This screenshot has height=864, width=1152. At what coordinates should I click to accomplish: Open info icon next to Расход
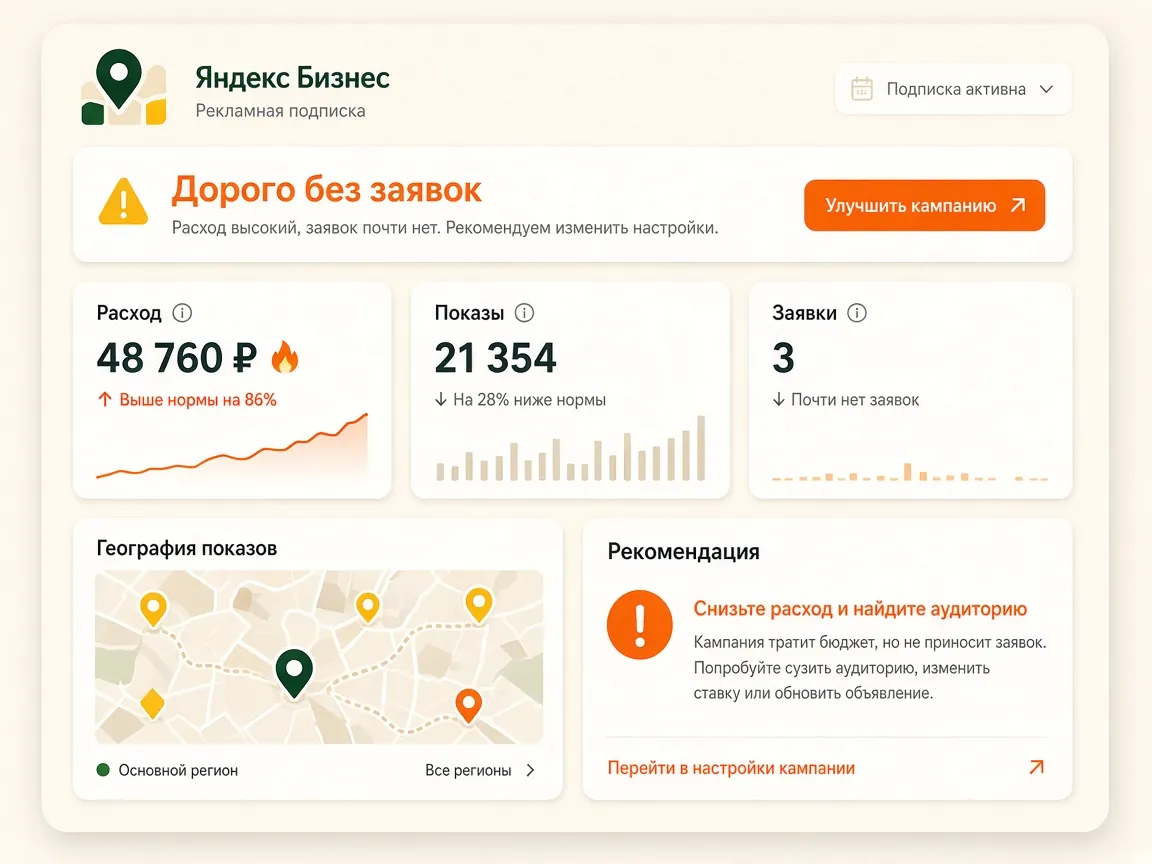[181, 313]
